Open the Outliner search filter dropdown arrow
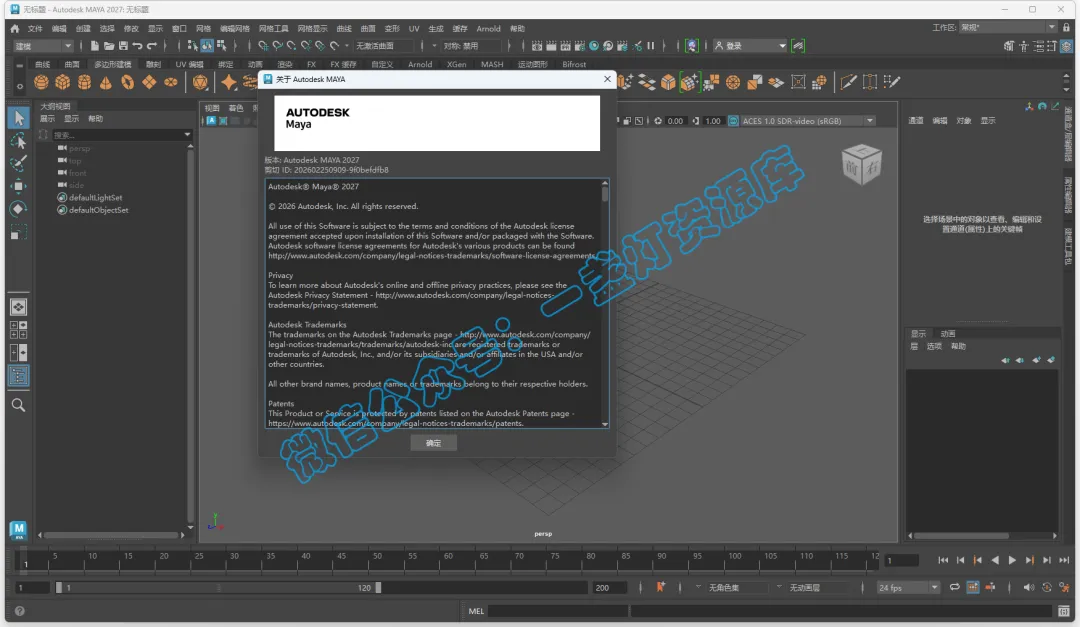The image size is (1080, 627). point(187,135)
